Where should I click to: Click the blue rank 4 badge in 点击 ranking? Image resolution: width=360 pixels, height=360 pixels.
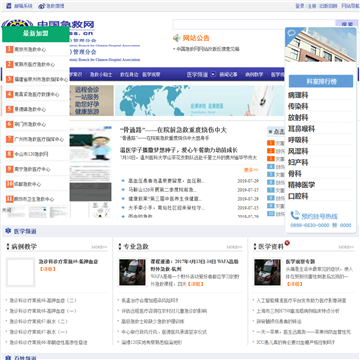(271, 166)
